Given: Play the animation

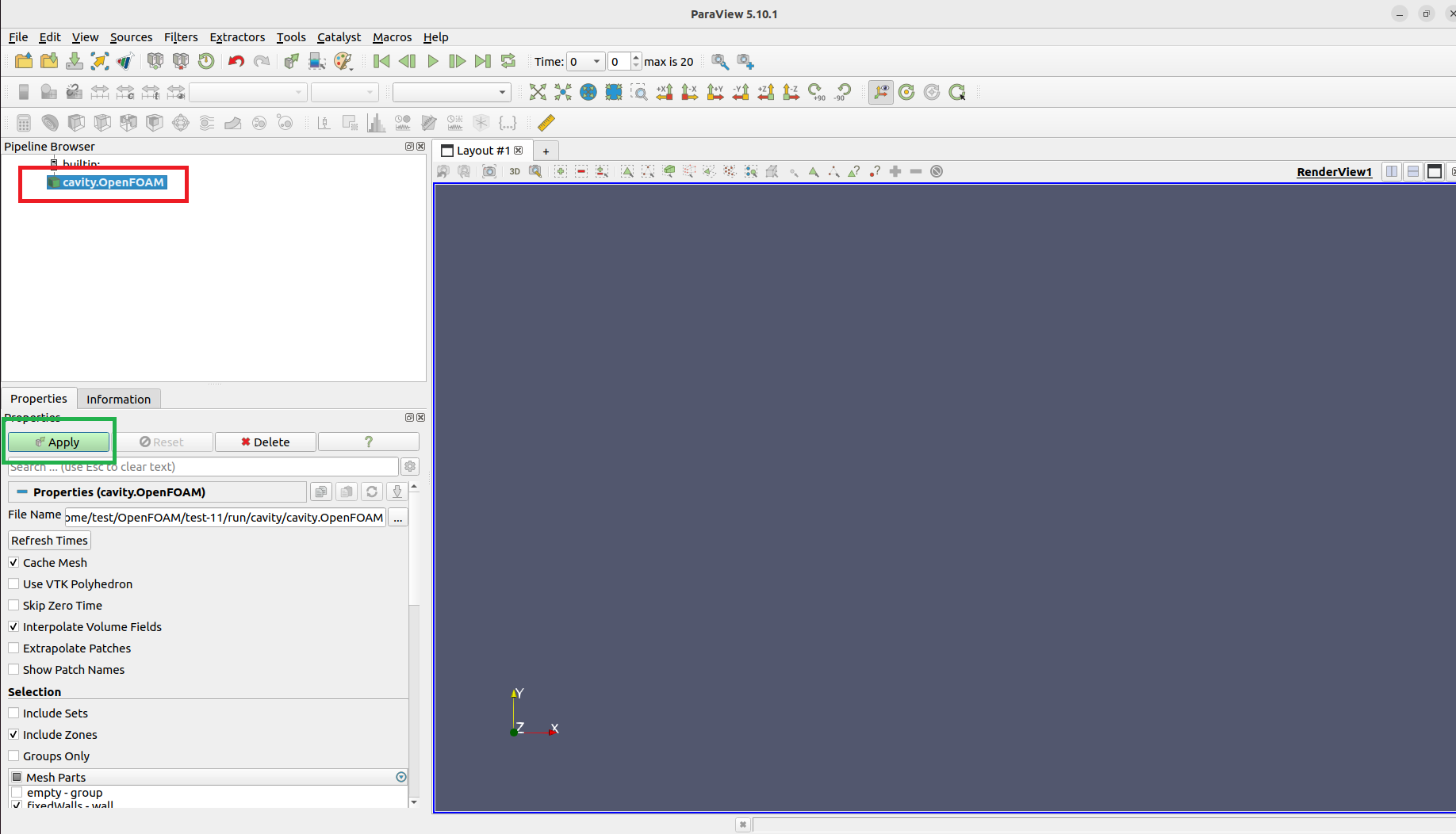Looking at the screenshot, I should tap(433, 61).
